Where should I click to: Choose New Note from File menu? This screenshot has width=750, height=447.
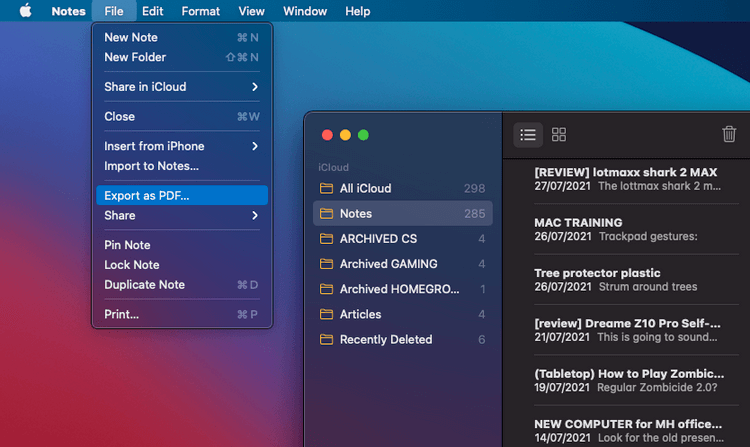click(x=182, y=37)
